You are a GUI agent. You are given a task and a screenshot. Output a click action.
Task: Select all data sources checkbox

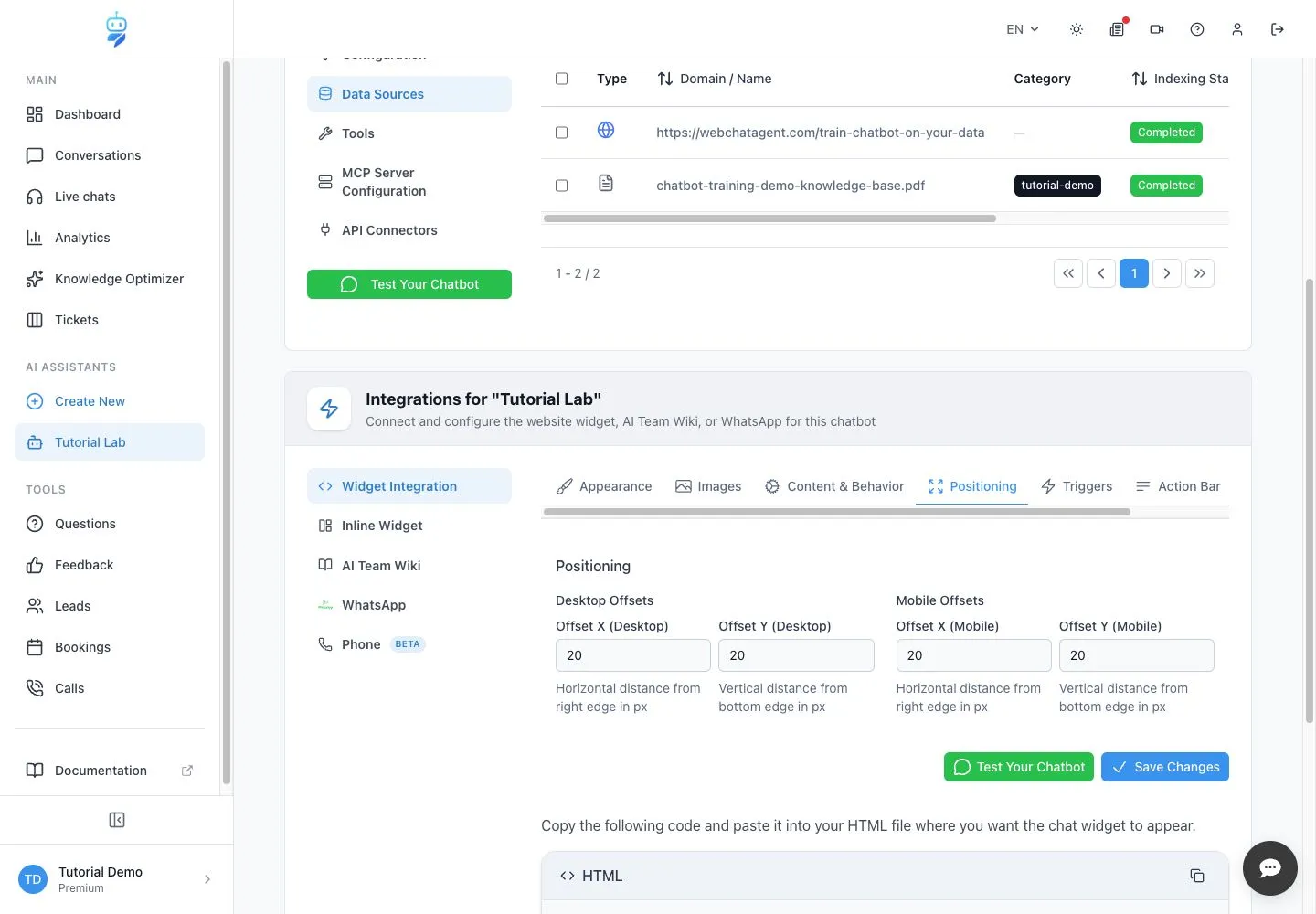pyautogui.click(x=562, y=79)
